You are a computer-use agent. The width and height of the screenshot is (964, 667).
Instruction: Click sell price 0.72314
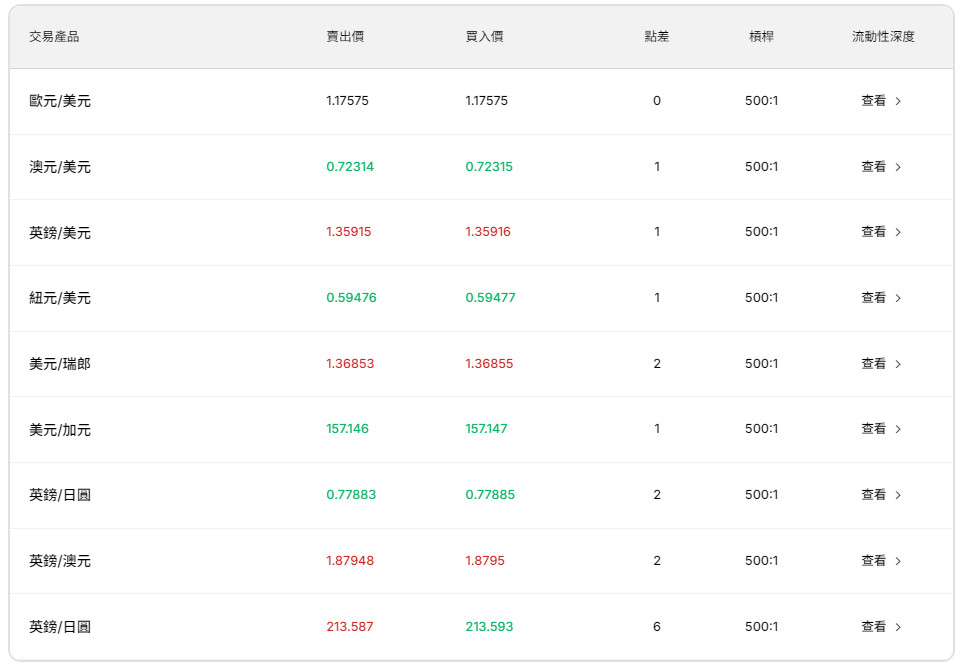[x=350, y=167]
